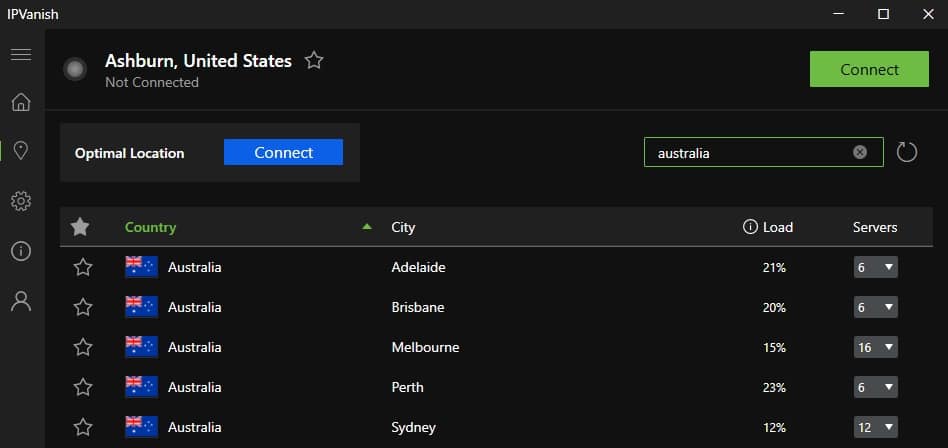
Task: Select the Sydney city entry
Action: pos(414,427)
